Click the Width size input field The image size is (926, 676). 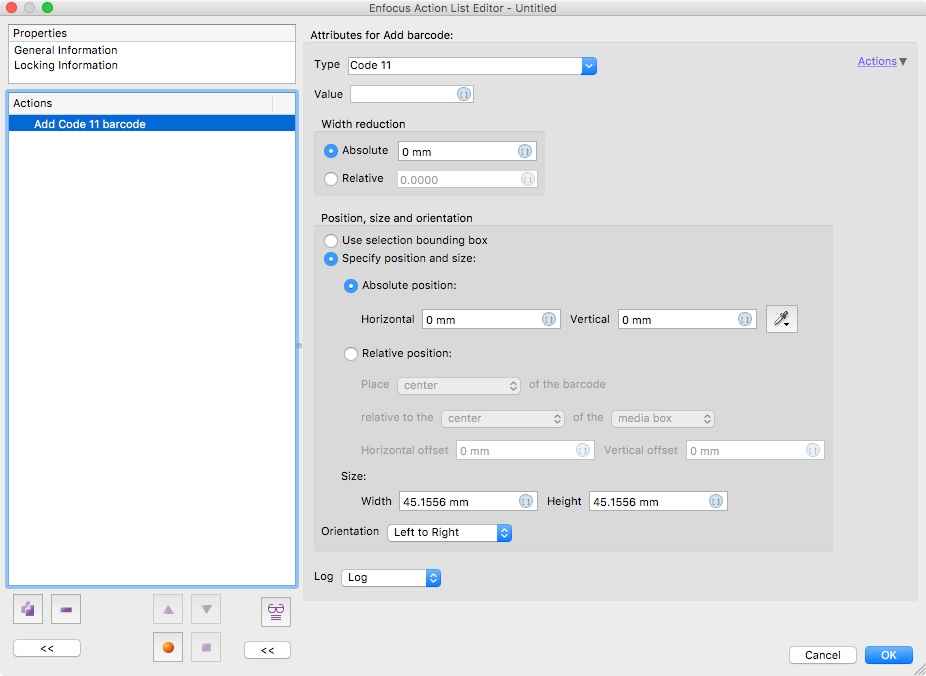[468, 501]
